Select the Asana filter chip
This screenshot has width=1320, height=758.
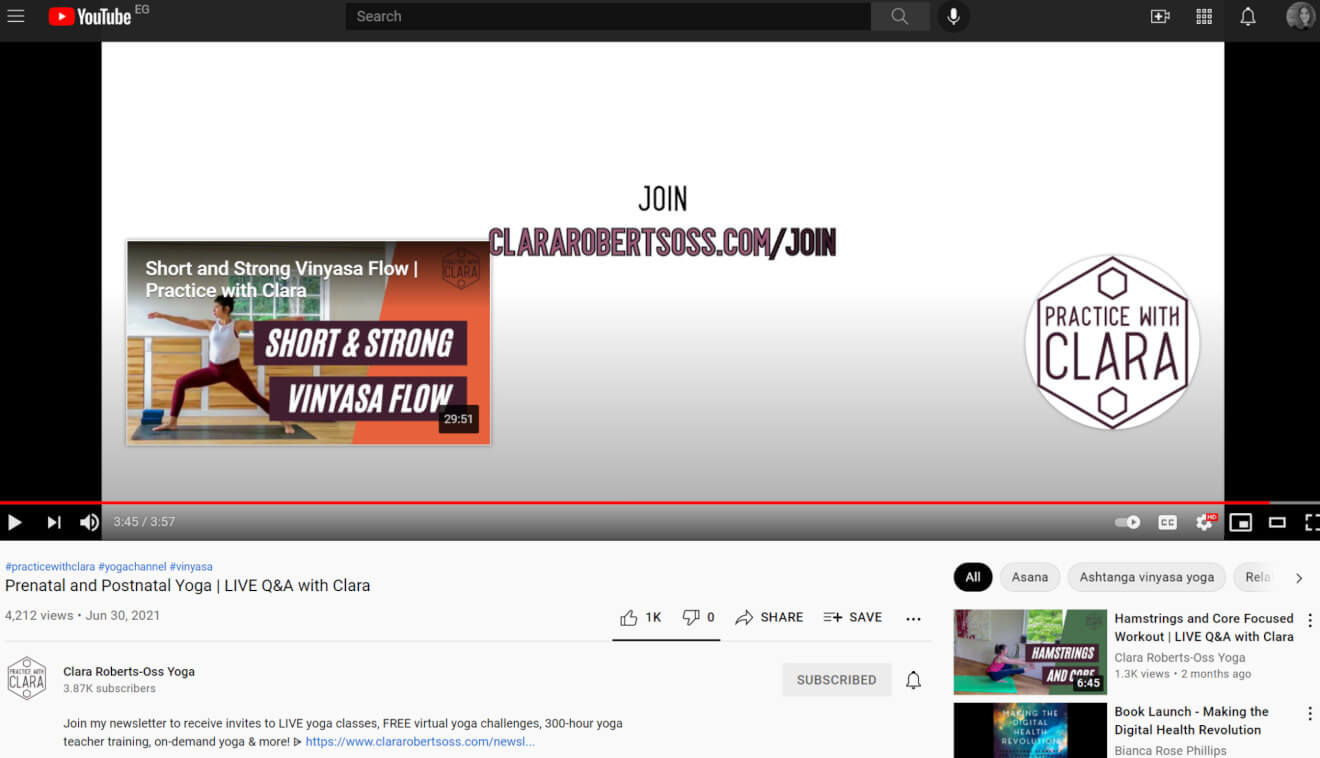[x=1030, y=577]
